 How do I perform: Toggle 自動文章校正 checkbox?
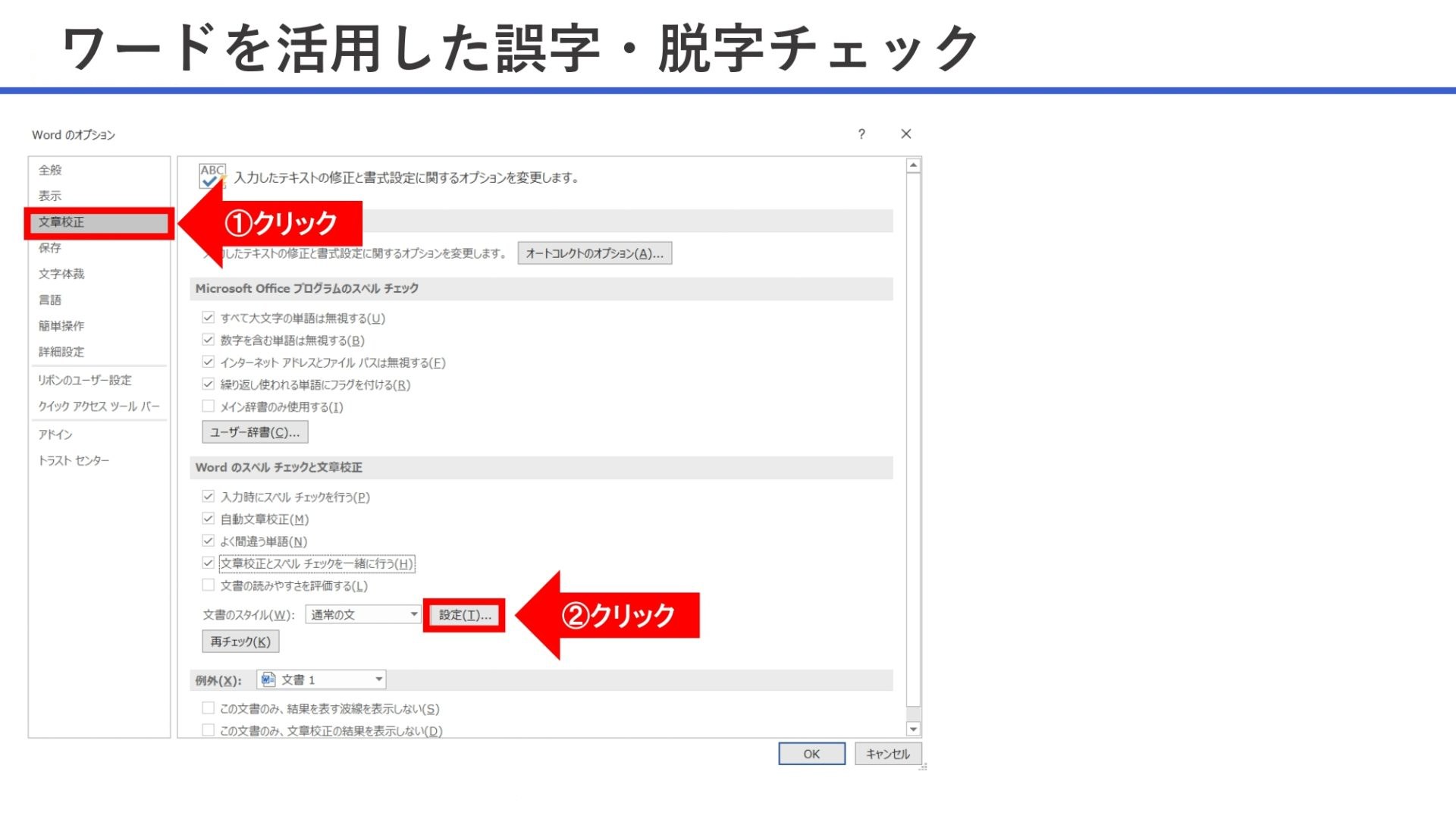click(208, 519)
